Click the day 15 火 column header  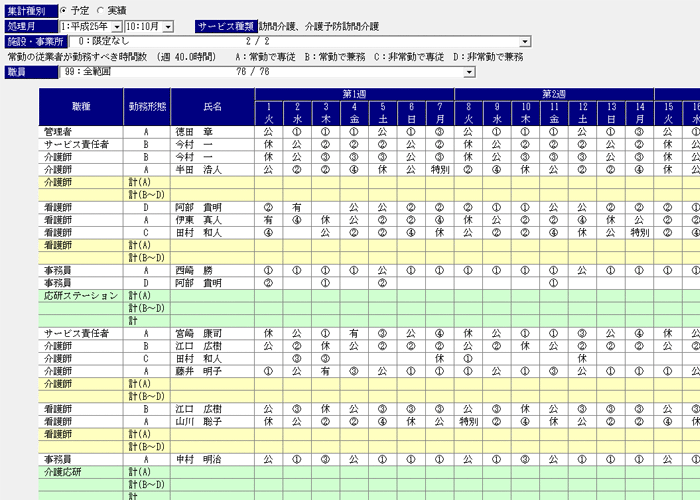(668, 113)
